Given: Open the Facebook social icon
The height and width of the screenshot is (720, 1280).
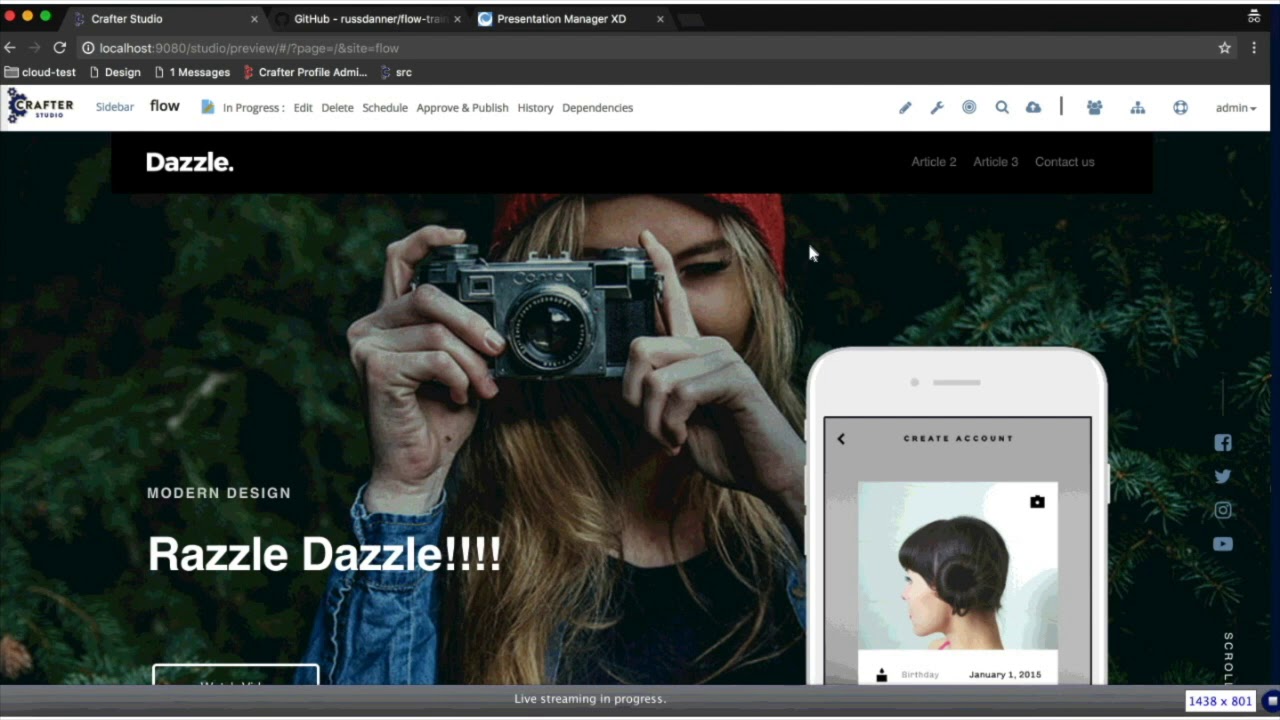Looking at the screenshot, I should 1223,443.
